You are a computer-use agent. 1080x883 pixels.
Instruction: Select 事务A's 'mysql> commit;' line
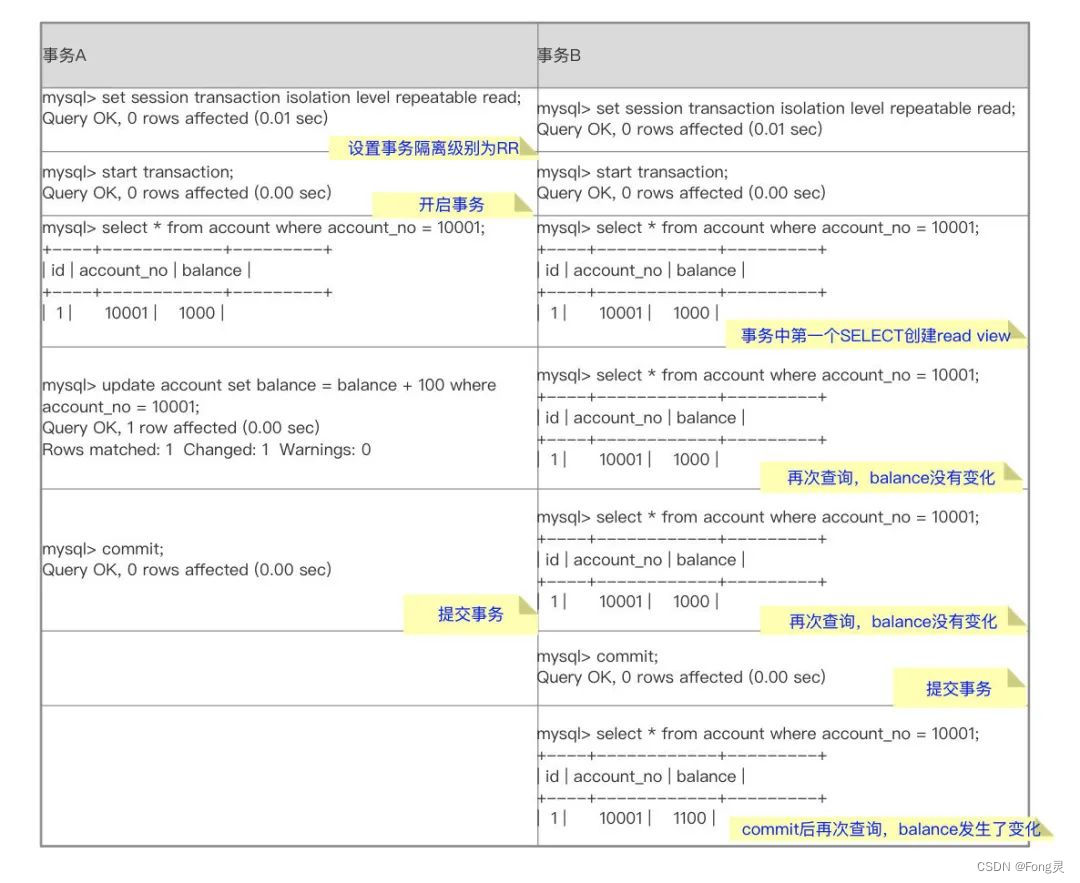[103, 549]
